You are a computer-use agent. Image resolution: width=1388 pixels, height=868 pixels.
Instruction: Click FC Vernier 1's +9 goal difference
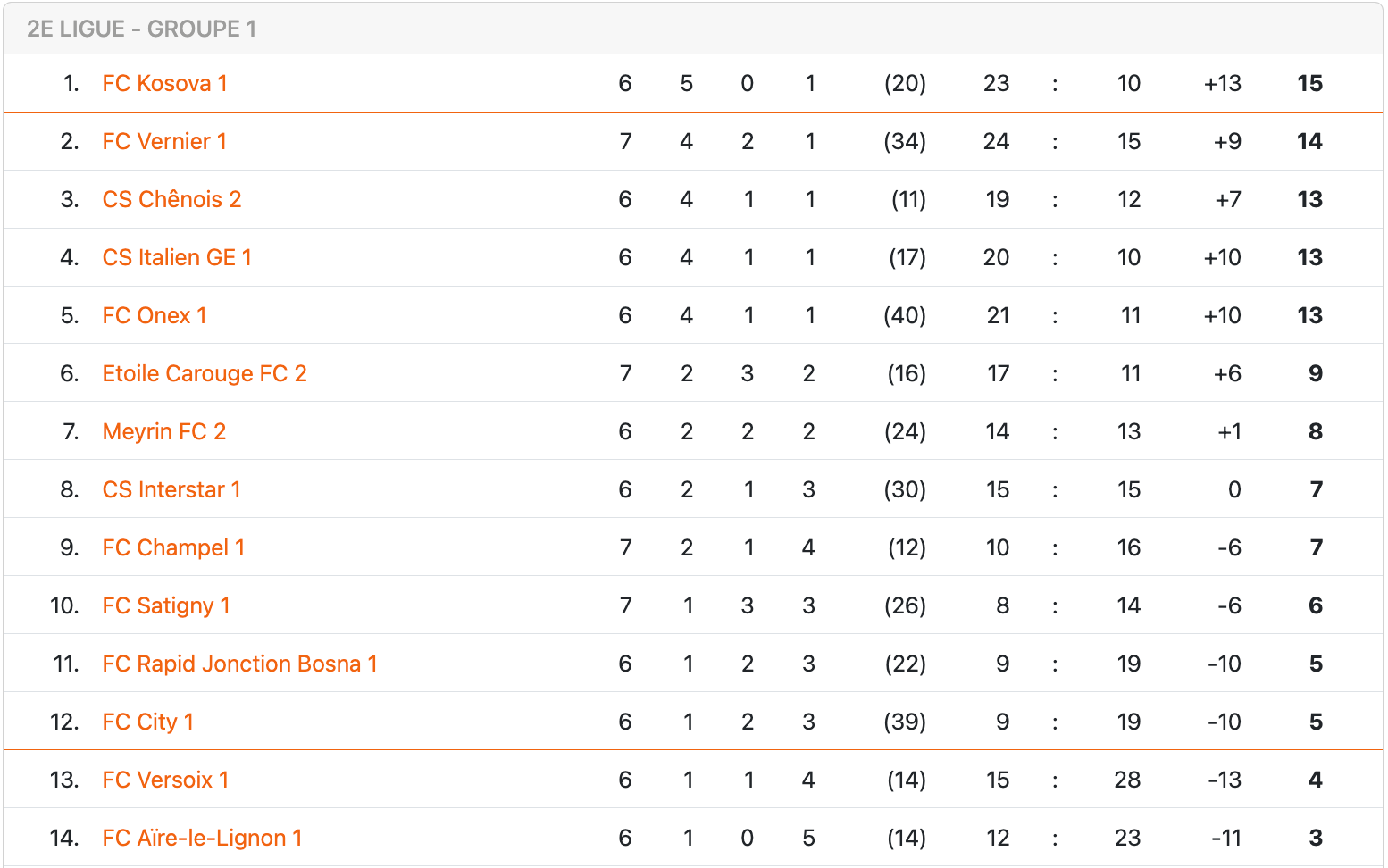[x=1227, y=141]
